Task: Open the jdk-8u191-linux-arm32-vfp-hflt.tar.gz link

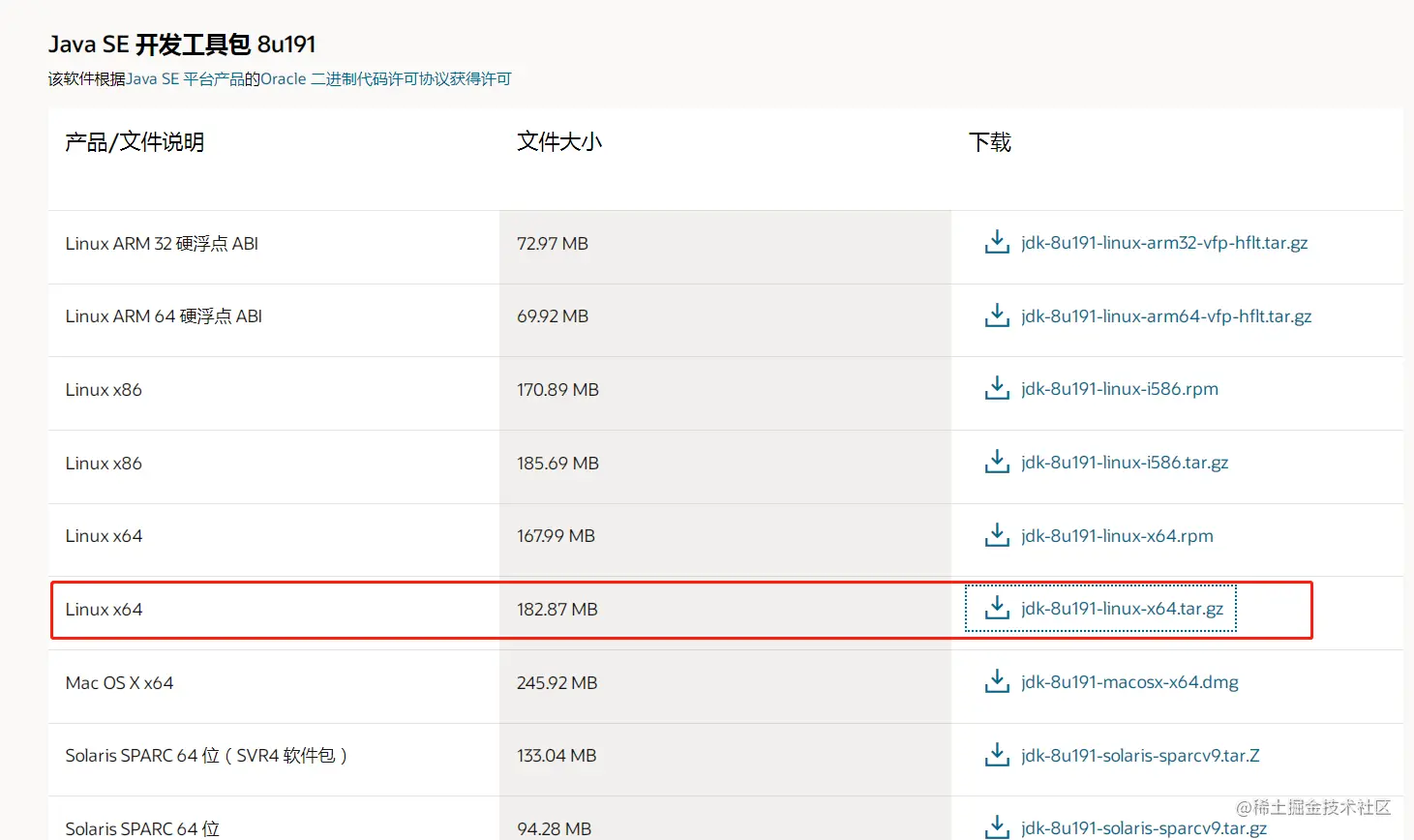Action: (x=1164, y=243)
